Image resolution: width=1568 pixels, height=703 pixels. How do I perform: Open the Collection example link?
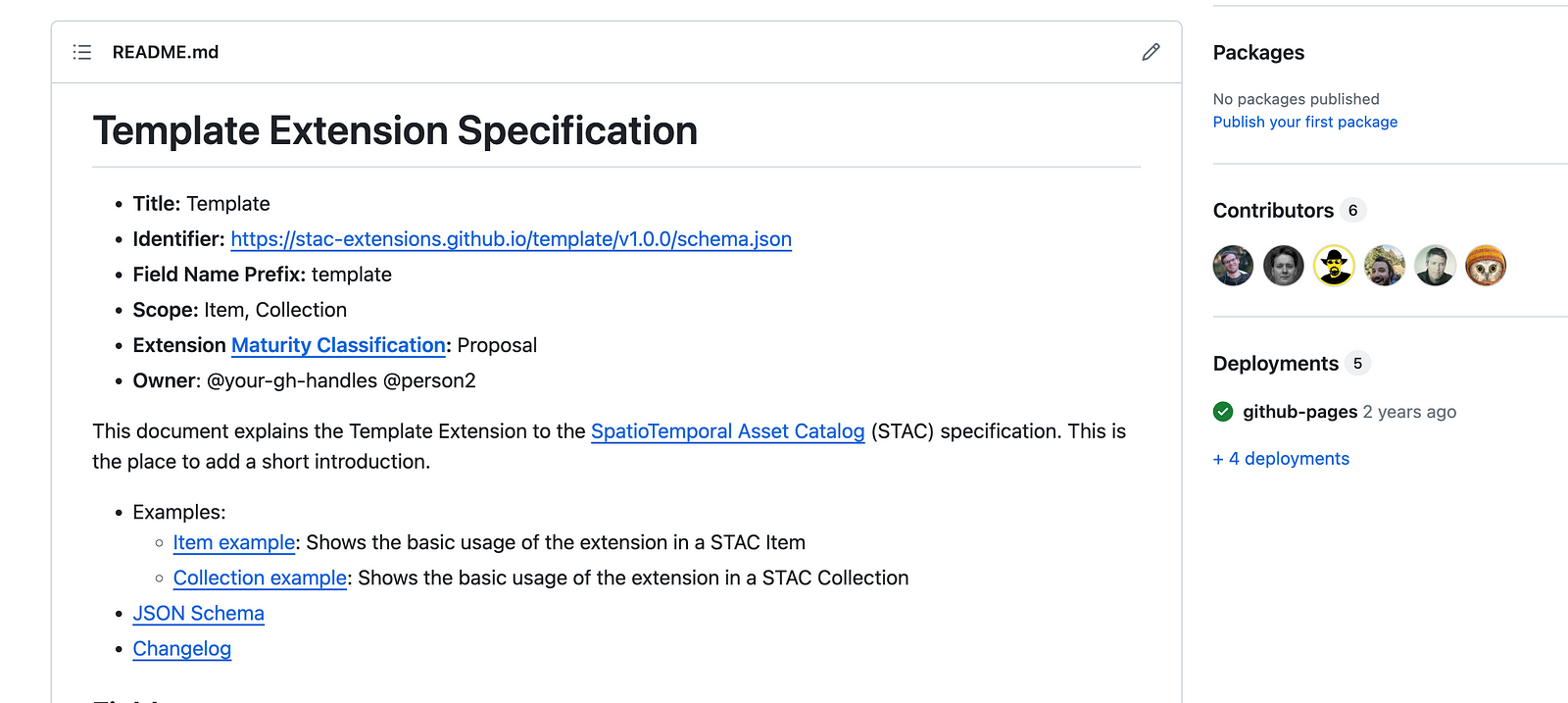259,577
